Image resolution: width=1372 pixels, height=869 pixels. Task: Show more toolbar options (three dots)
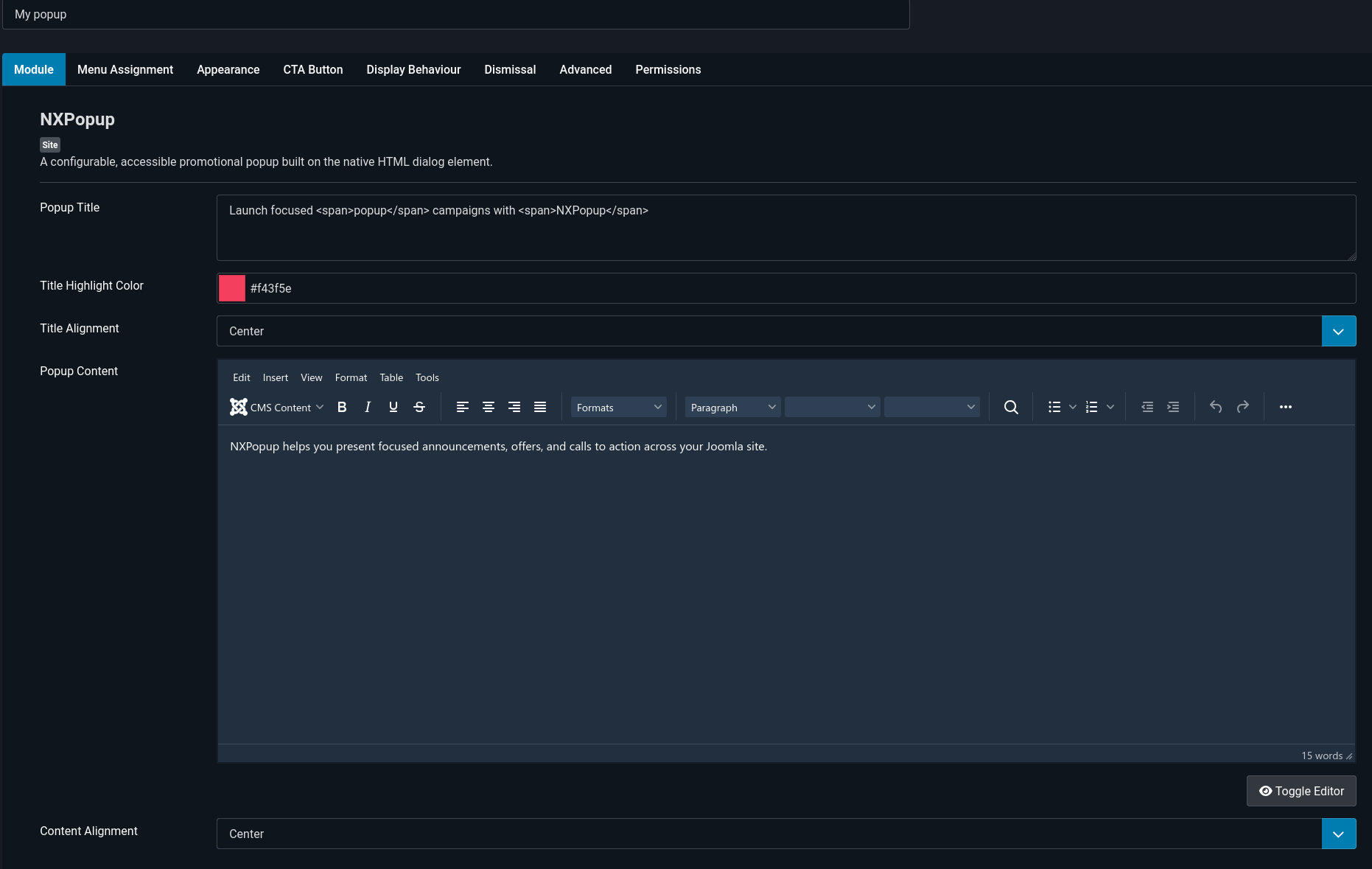pos(1286,407)
